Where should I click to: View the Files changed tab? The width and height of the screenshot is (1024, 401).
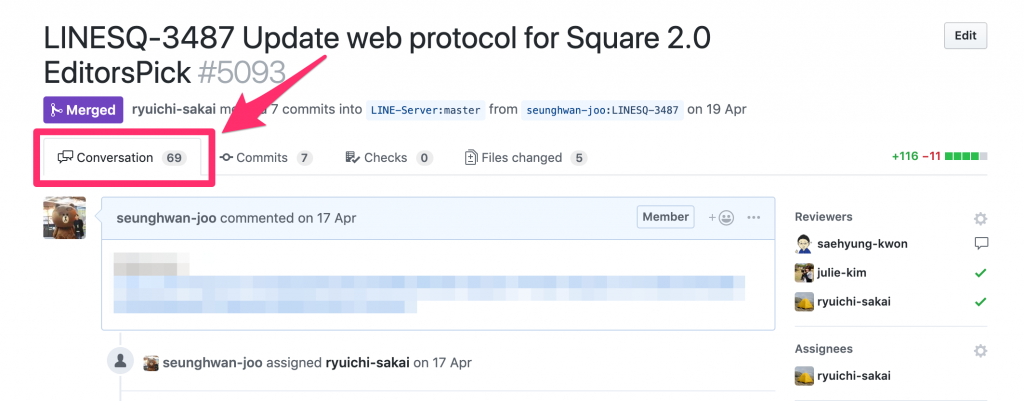[x=525, y=157]
